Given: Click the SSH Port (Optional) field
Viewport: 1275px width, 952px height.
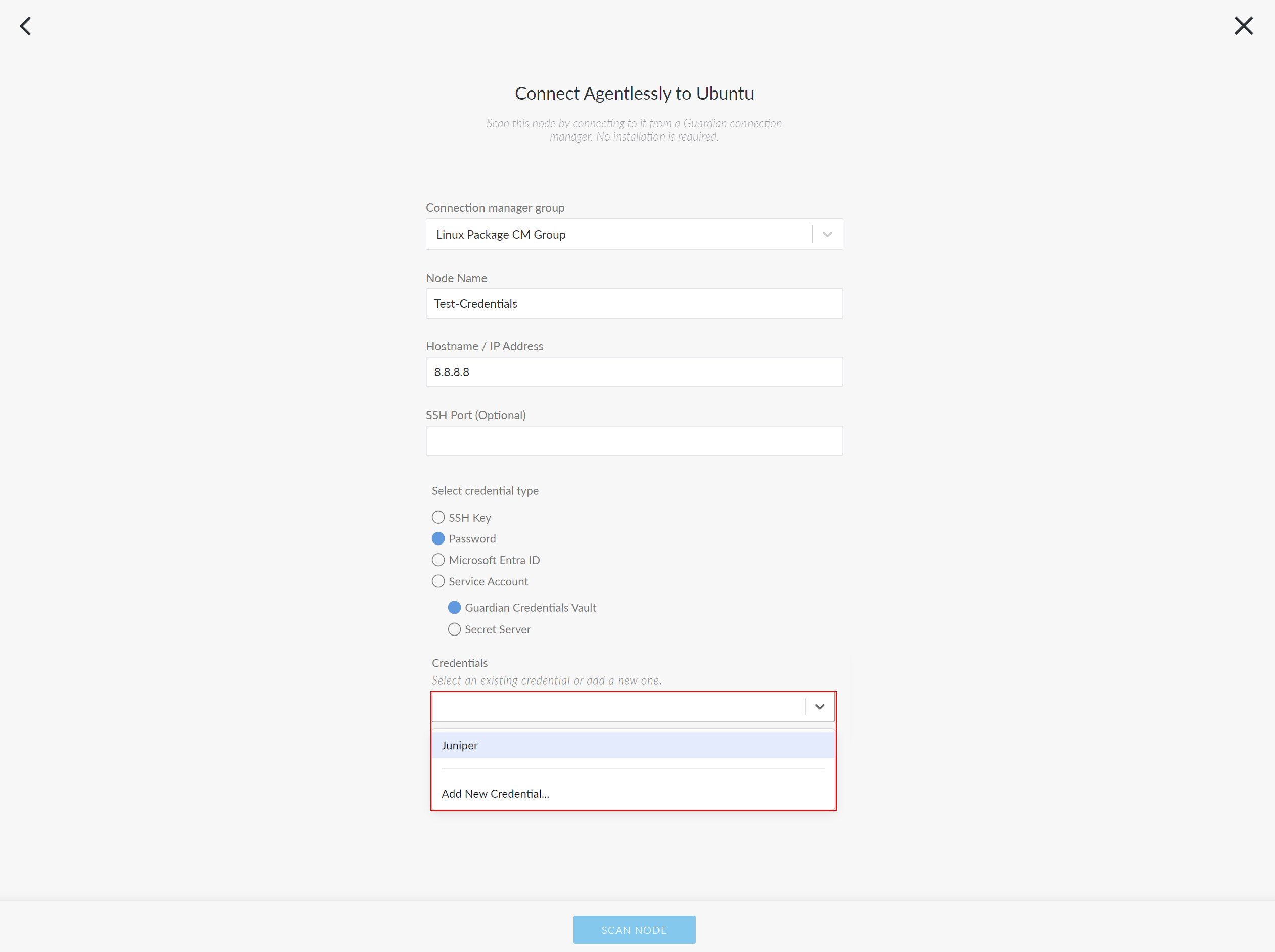Looking at the screenshot, I should pyautogui.click(x=634, y=440).
